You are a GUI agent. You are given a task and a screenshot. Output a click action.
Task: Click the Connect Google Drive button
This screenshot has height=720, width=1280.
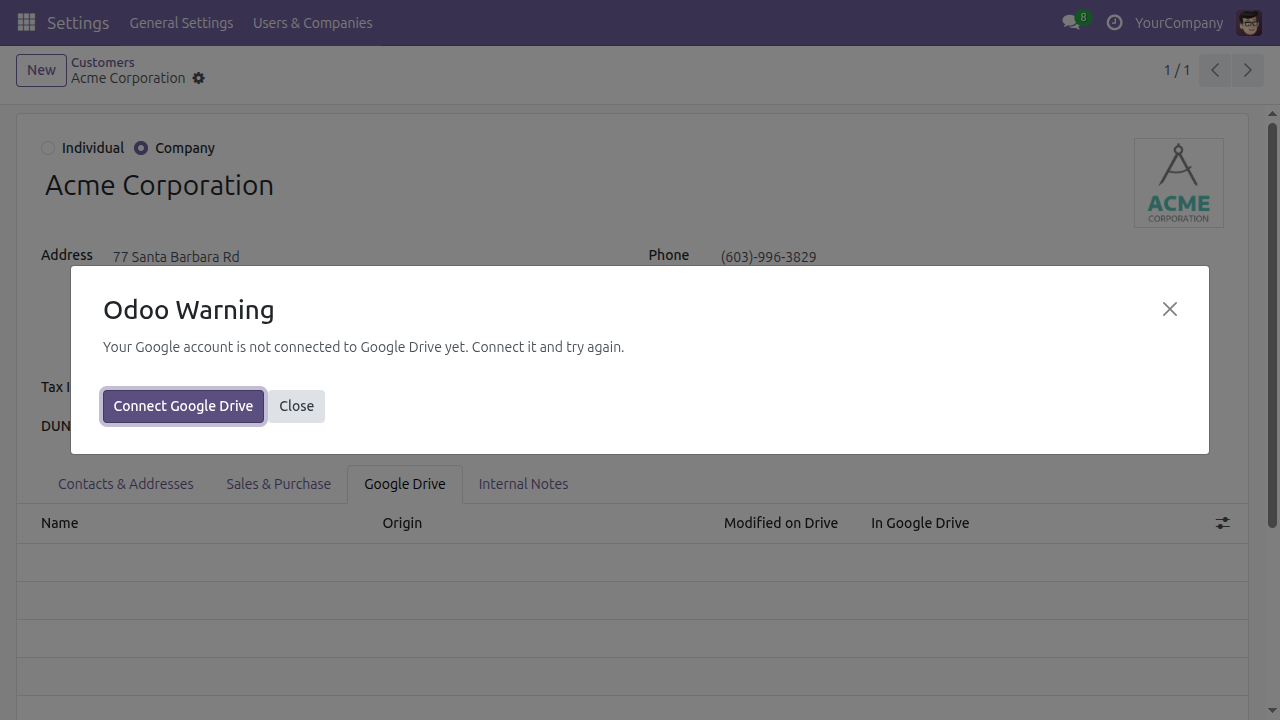183,406
